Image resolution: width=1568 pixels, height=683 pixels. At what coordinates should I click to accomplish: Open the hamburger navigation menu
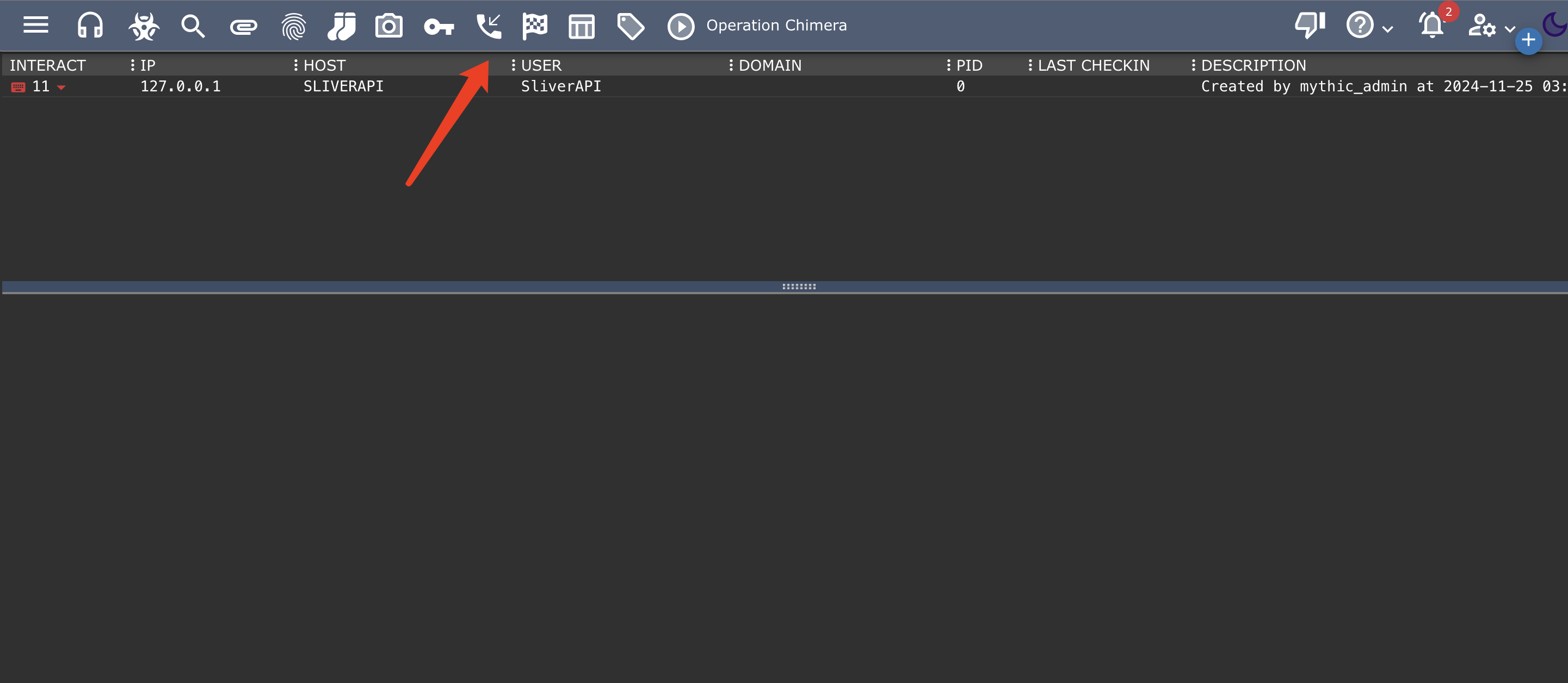click(36, 25)
